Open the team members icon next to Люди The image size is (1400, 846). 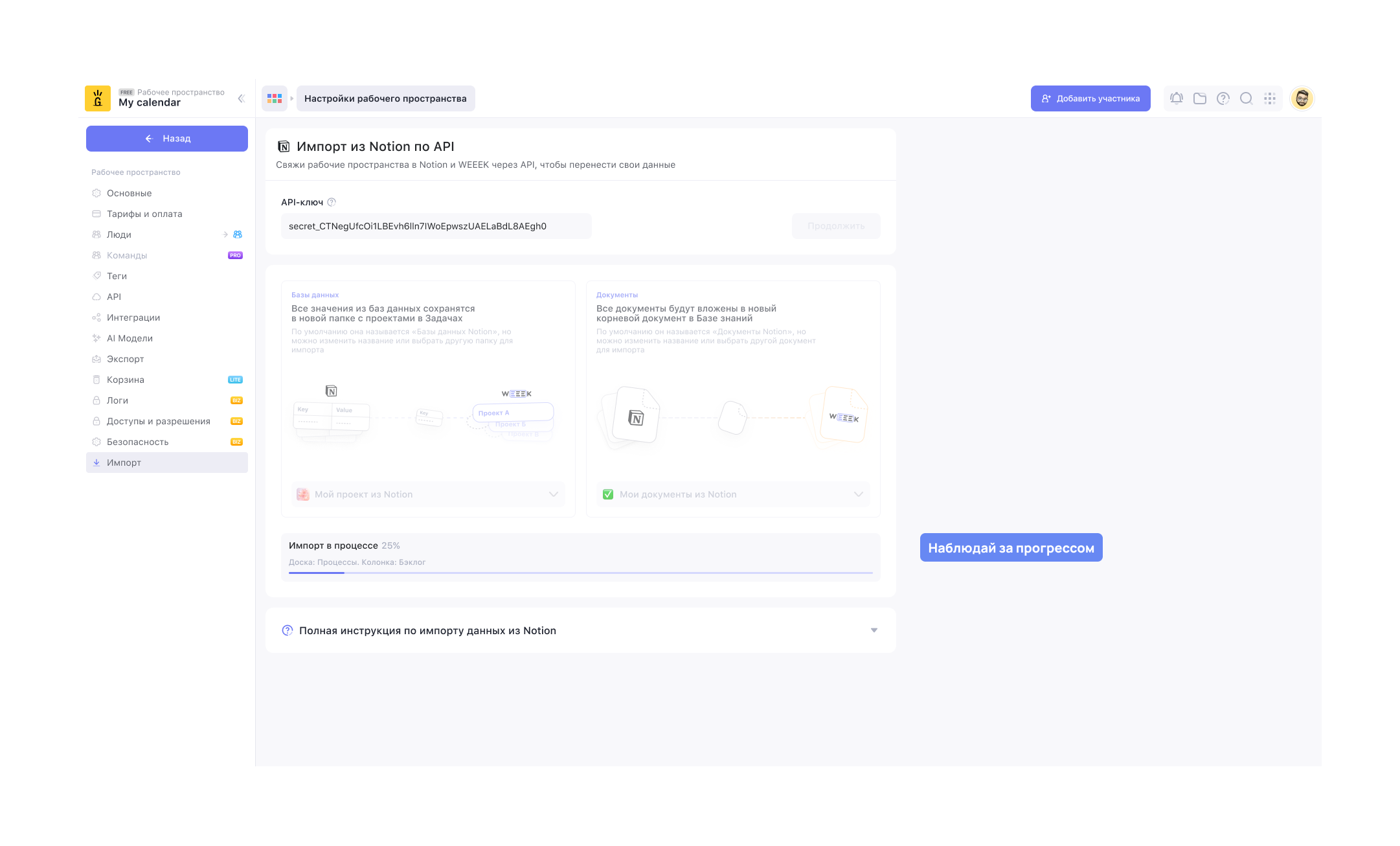click(x=238, y=234)
